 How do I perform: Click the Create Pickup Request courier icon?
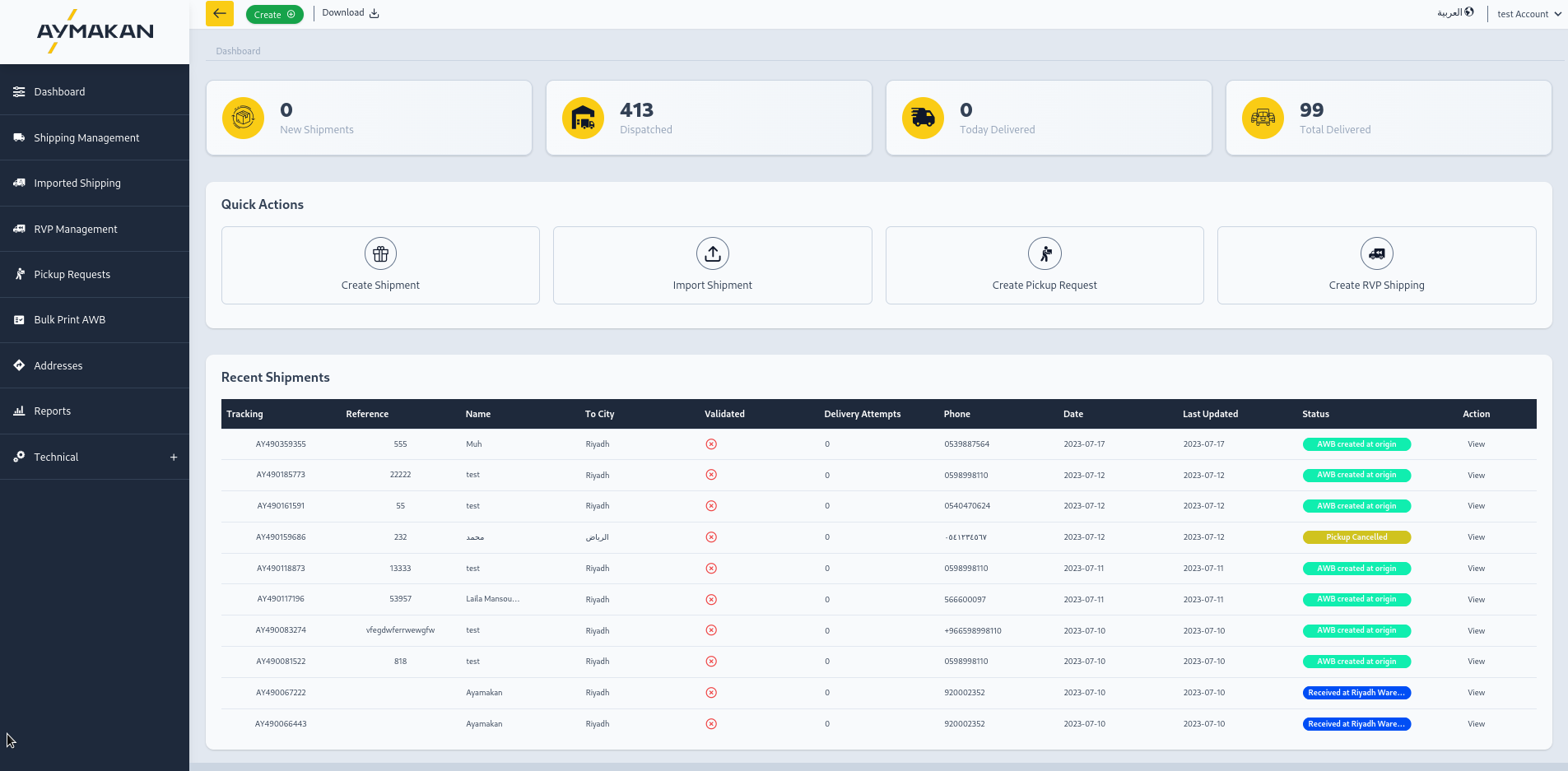coord(1044,254)
